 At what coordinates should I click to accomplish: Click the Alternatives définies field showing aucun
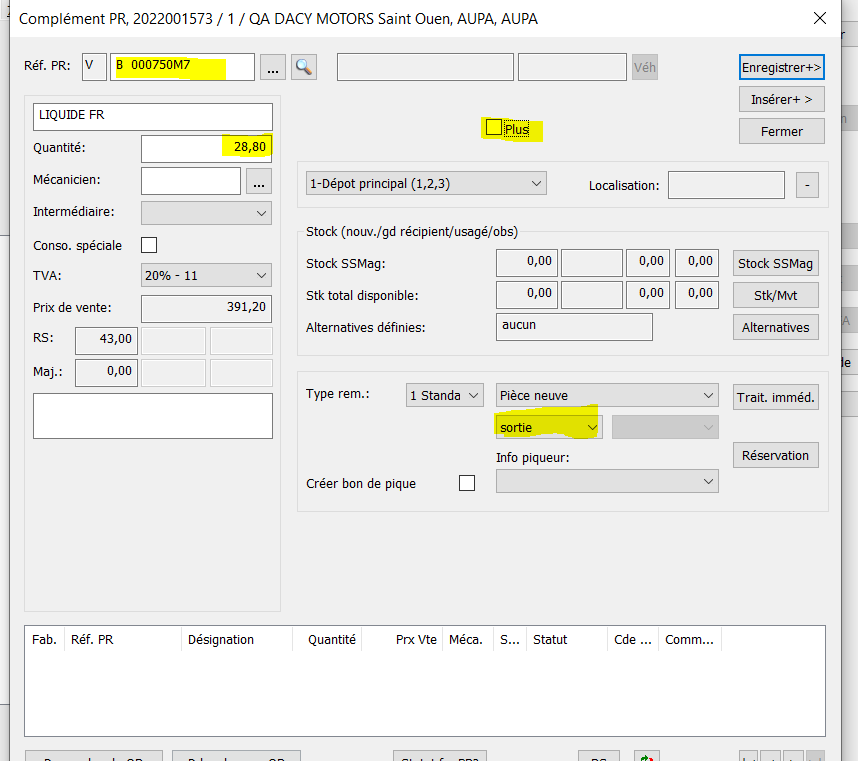click(x=574, y=327)
